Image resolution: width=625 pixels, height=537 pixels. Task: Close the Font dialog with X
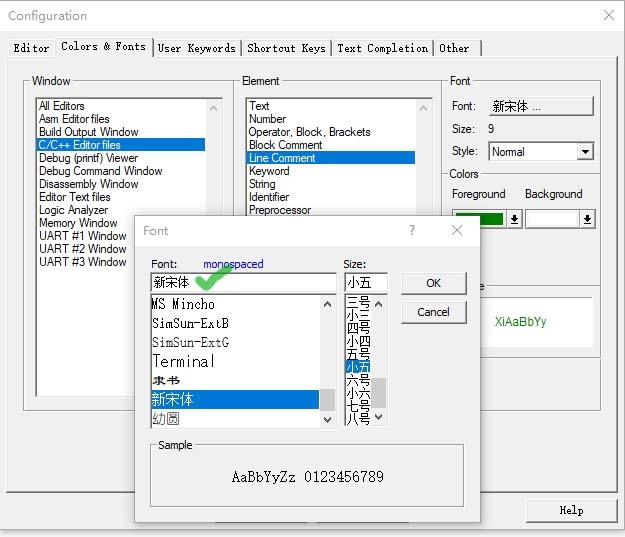pos(457,230)
